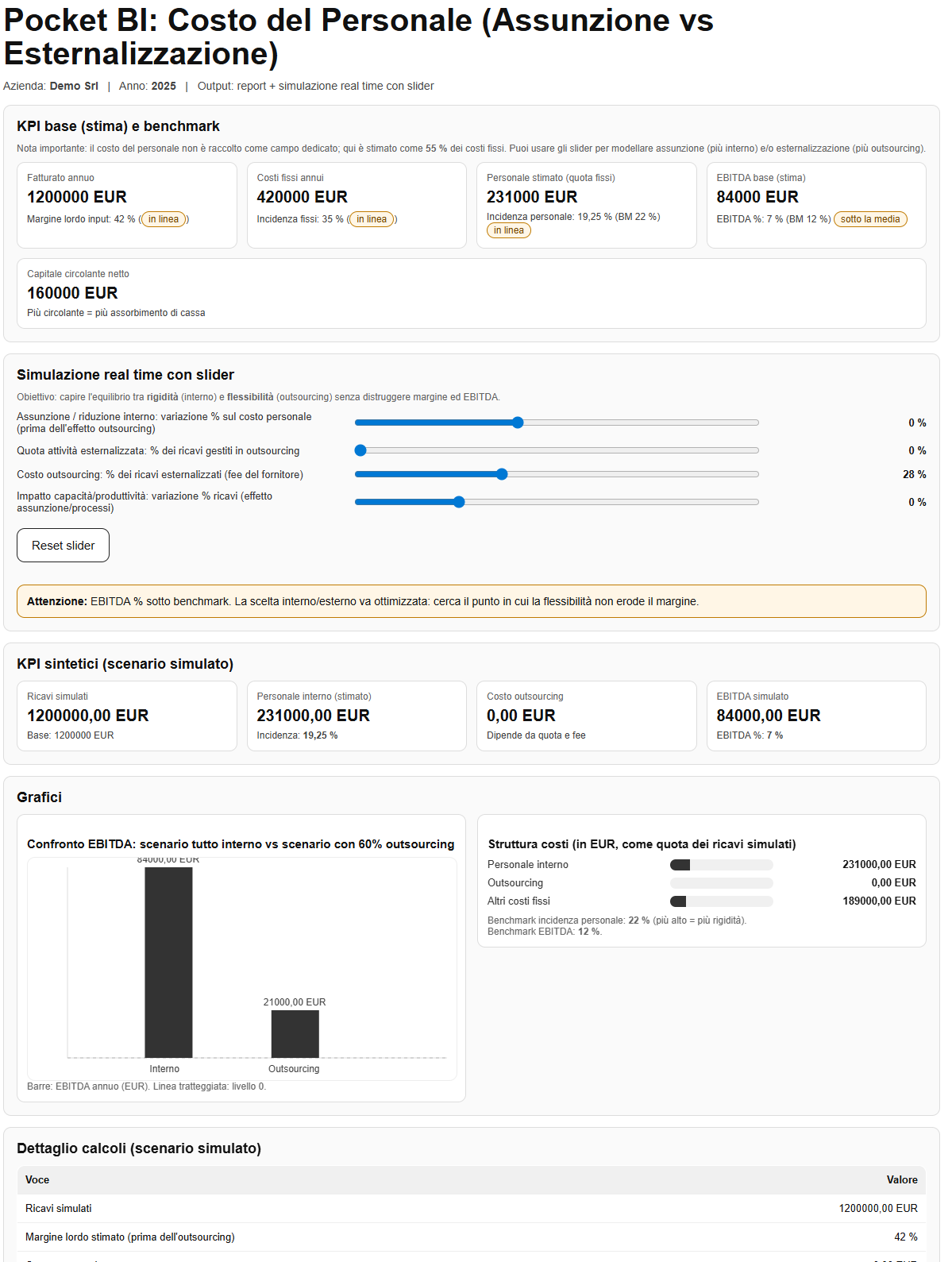The image size is (952, 1262).
Task: Click 'in linea' badge under Personale stimato
Action: (508, 230)
